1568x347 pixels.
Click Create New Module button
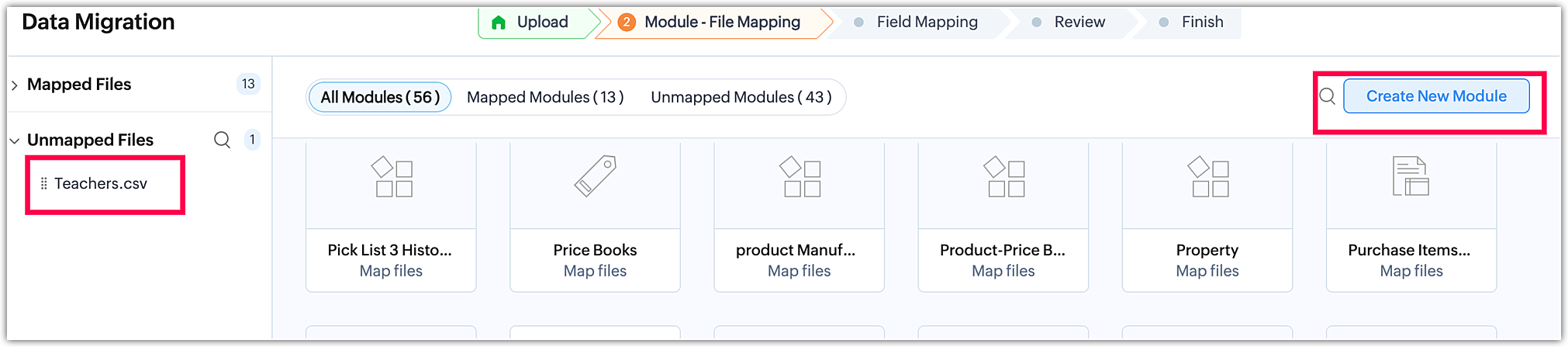click(1436, 96)
